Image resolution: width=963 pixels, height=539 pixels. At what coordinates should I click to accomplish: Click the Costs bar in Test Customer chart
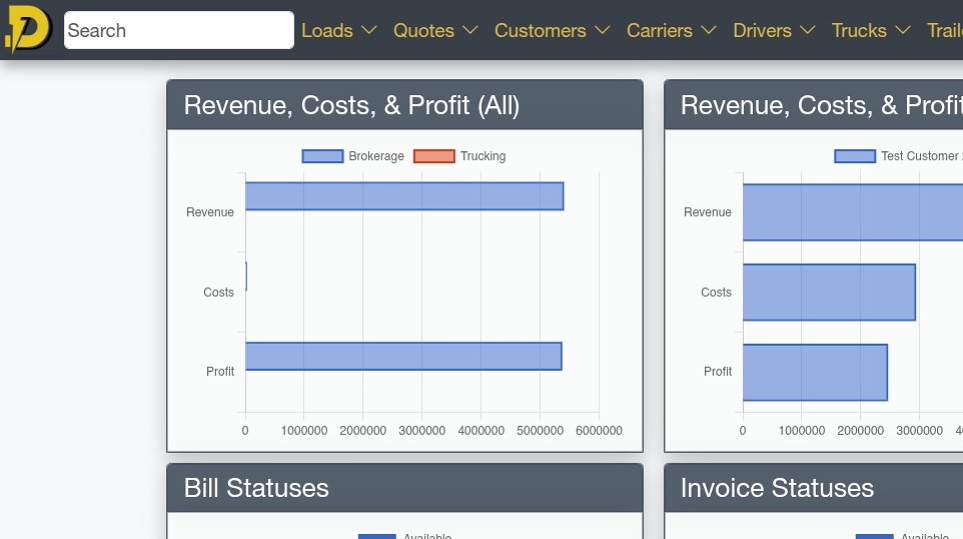click(x=829, y=292)
